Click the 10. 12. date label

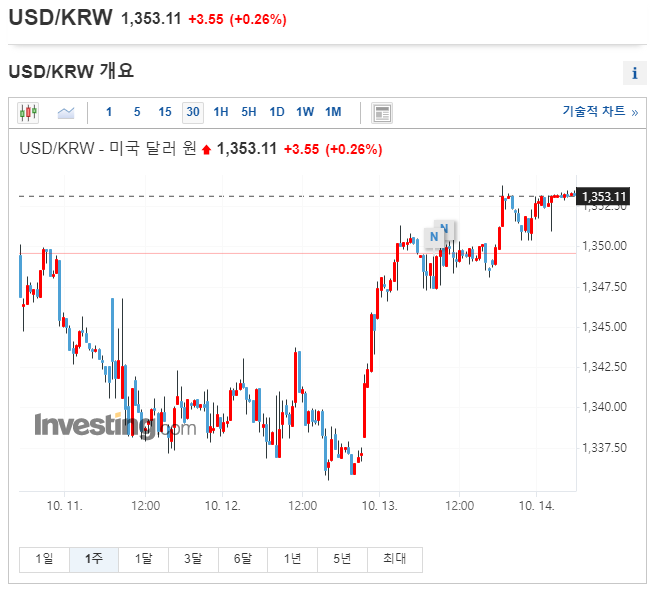(222, 506)
